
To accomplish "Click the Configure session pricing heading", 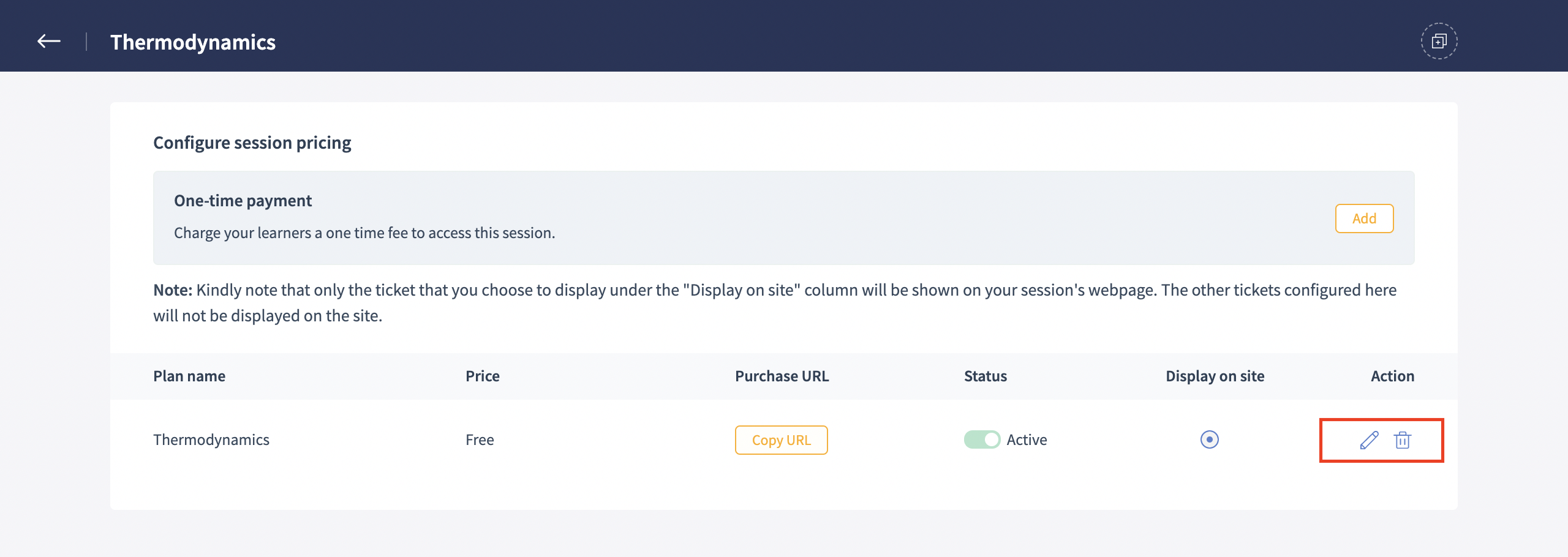I will point(252,143).
